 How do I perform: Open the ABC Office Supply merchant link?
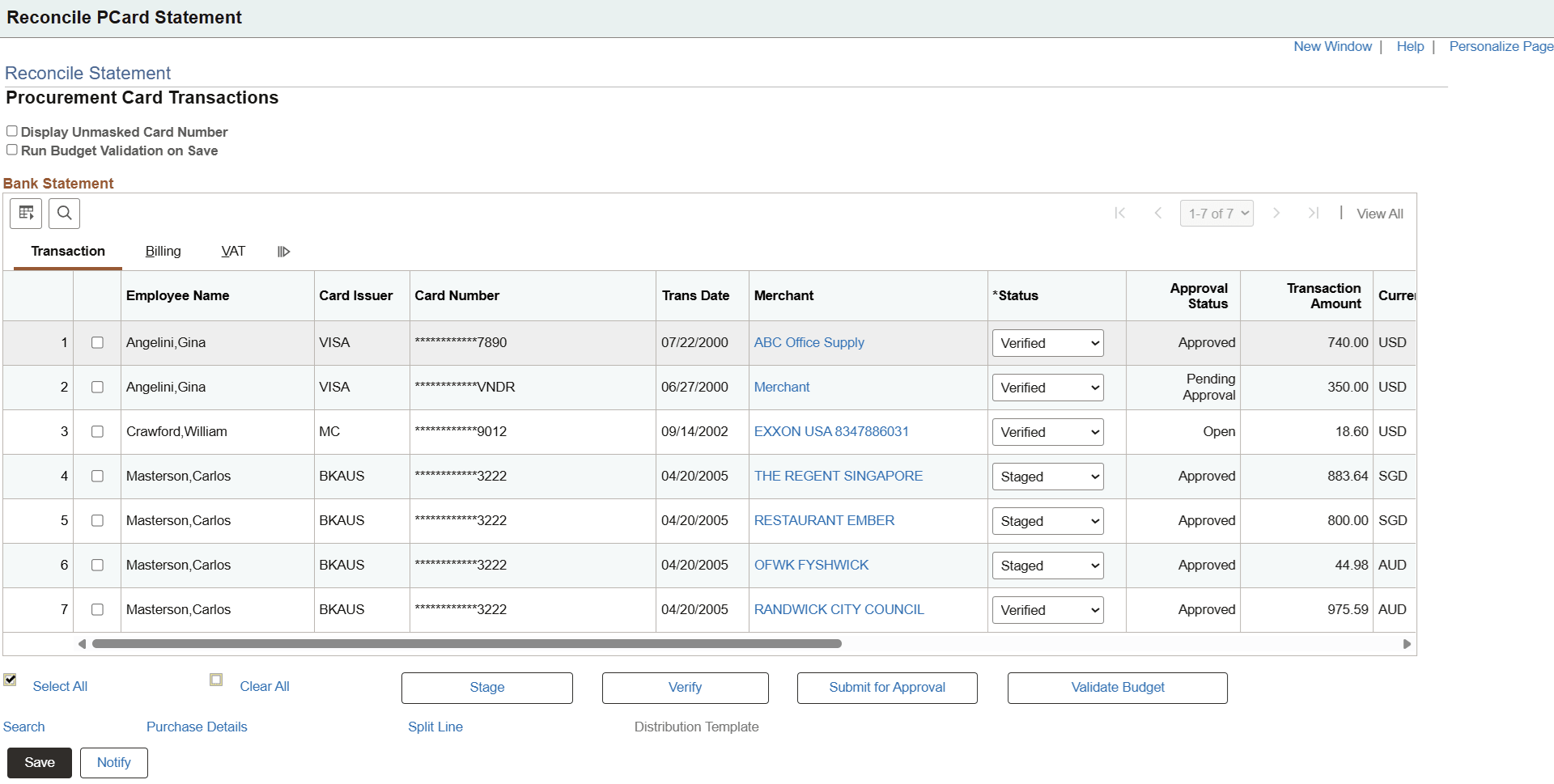[x=809, y=342]
